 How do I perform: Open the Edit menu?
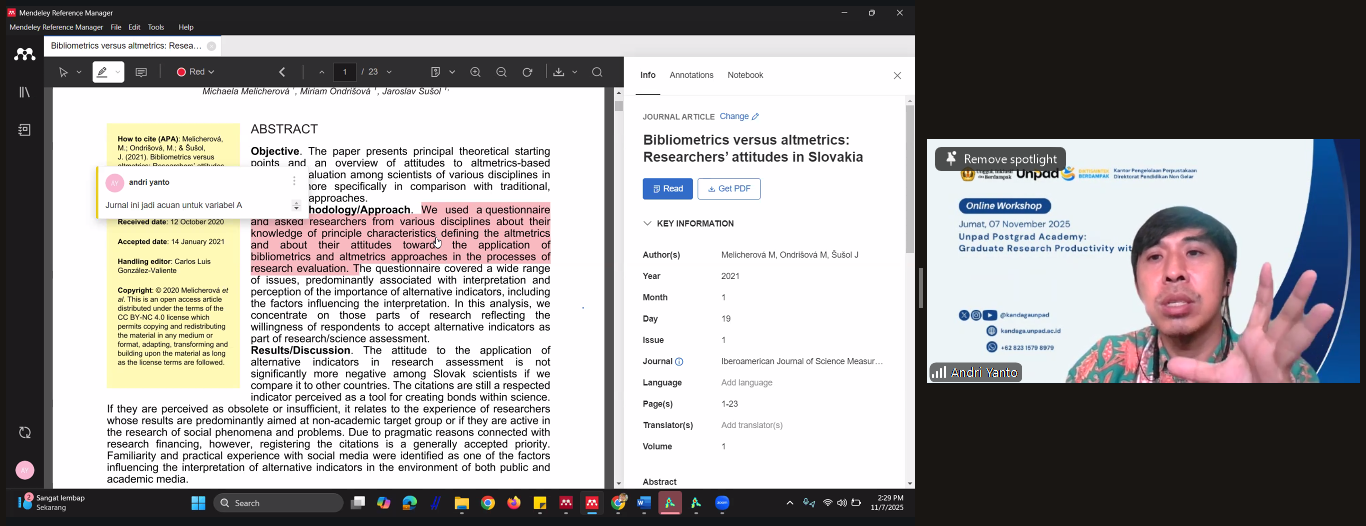[134, 27]
